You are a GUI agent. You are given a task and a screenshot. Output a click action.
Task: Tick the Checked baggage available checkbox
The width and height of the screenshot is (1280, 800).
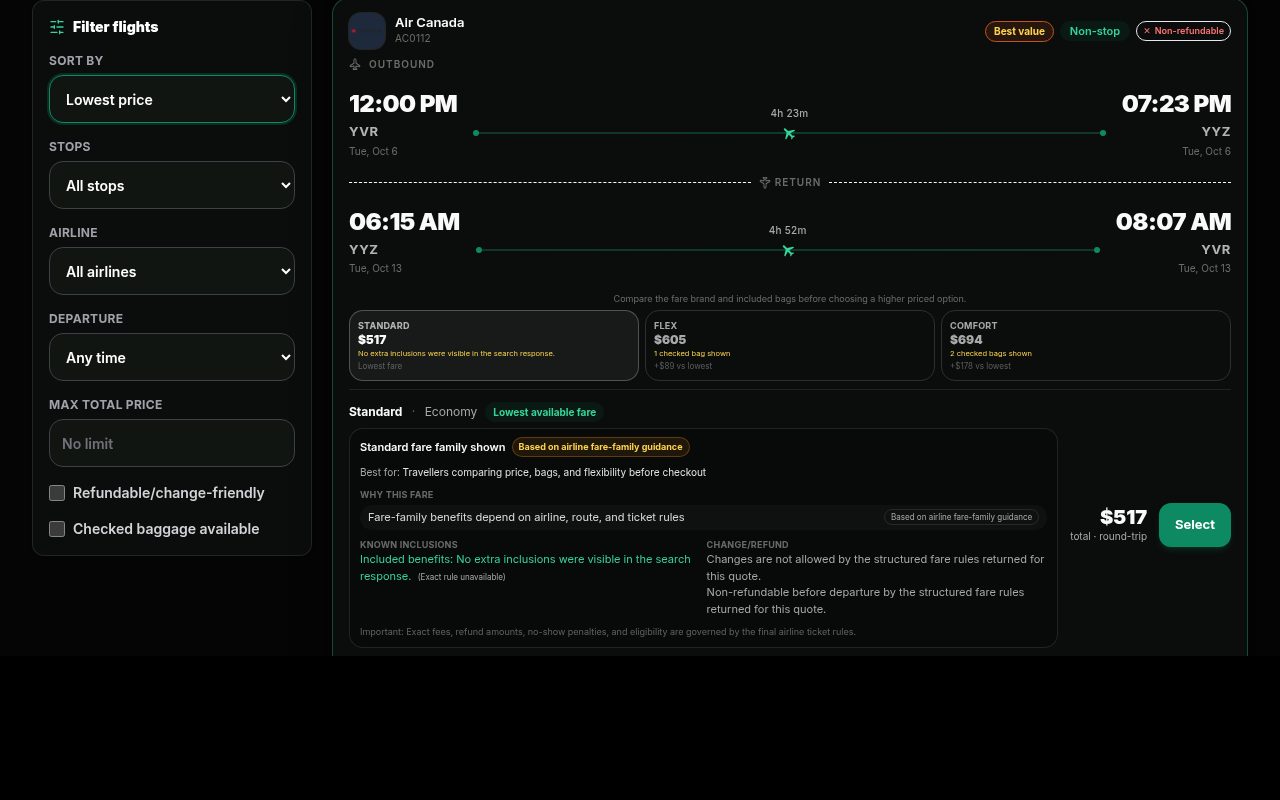57,529
